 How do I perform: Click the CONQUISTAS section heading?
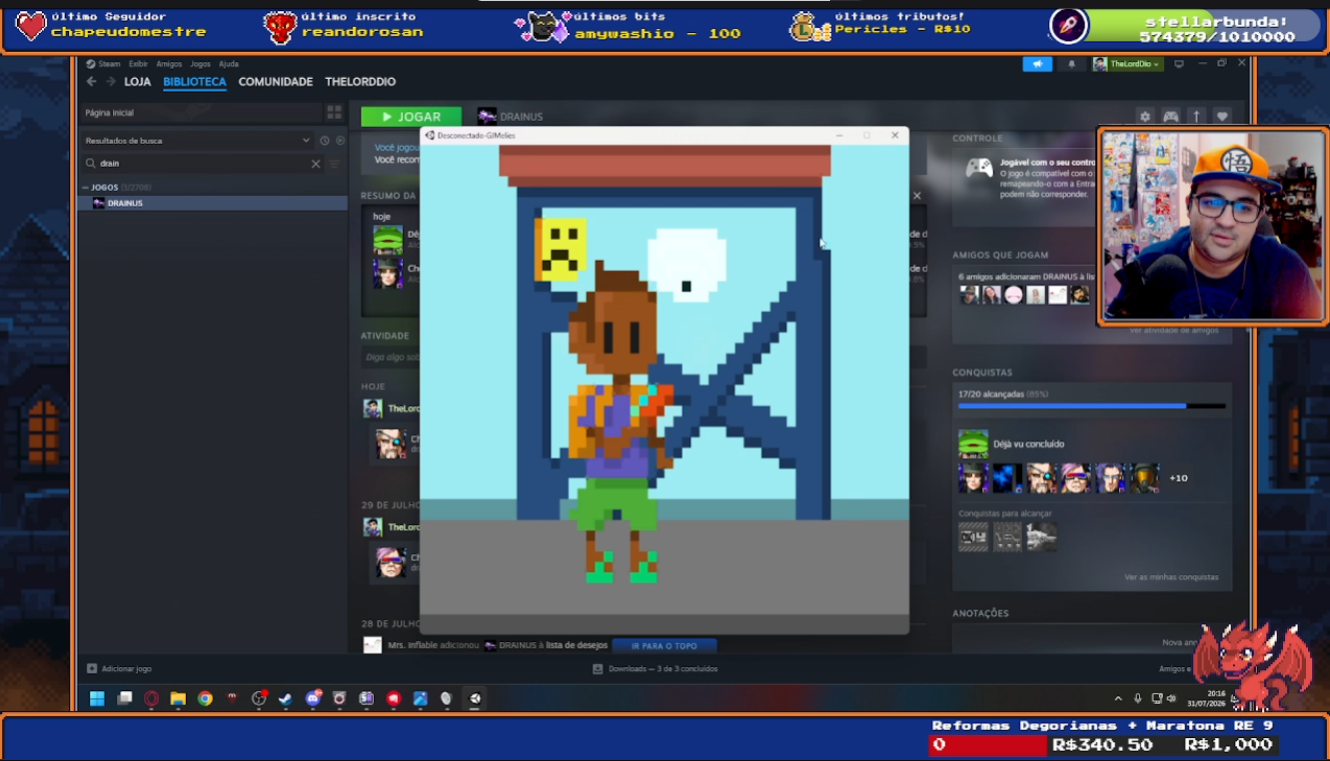click(982, 372)
